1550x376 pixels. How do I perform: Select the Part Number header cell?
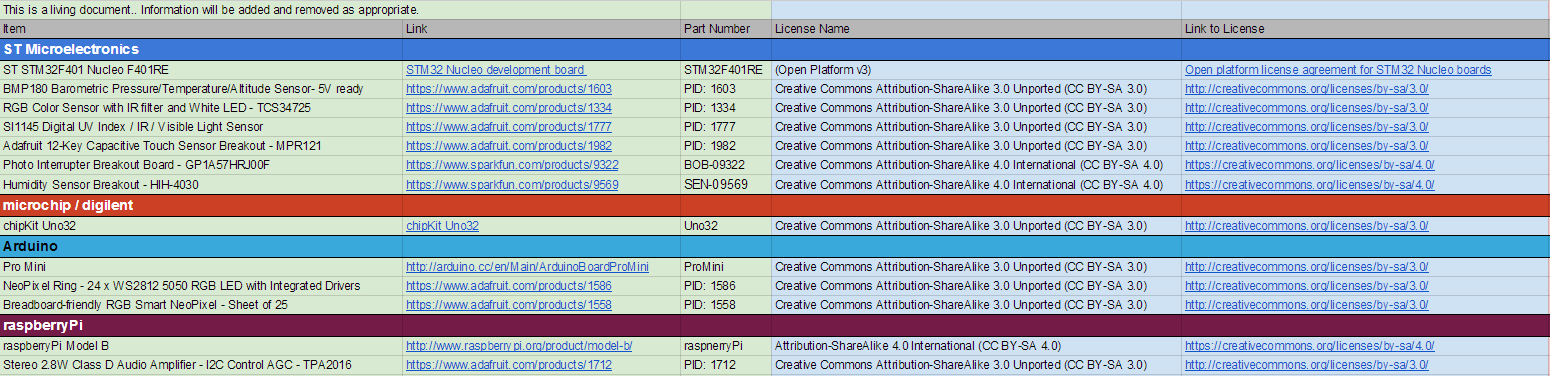(x=726, y=29)
